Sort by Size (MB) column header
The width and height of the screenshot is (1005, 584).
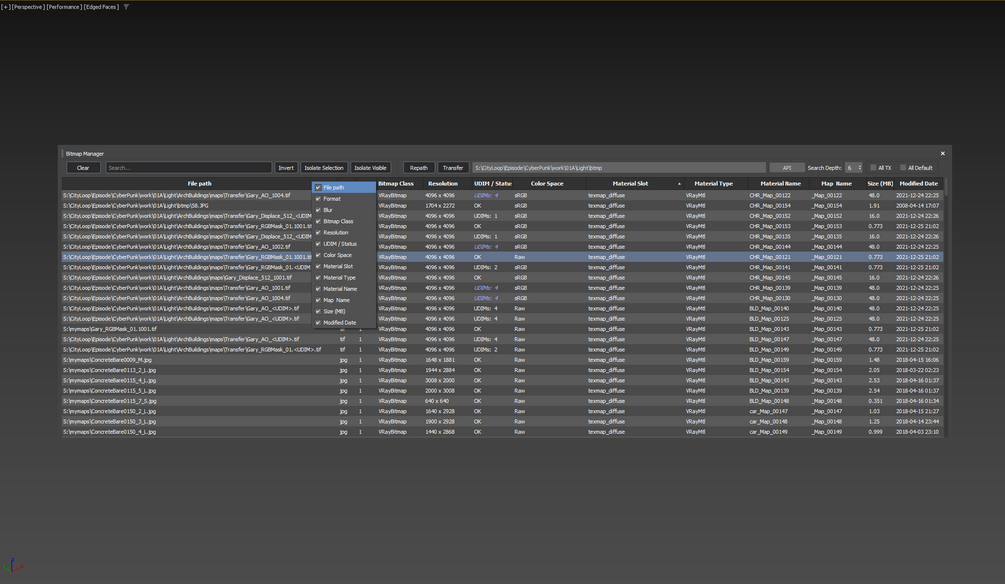click(880, 184)
